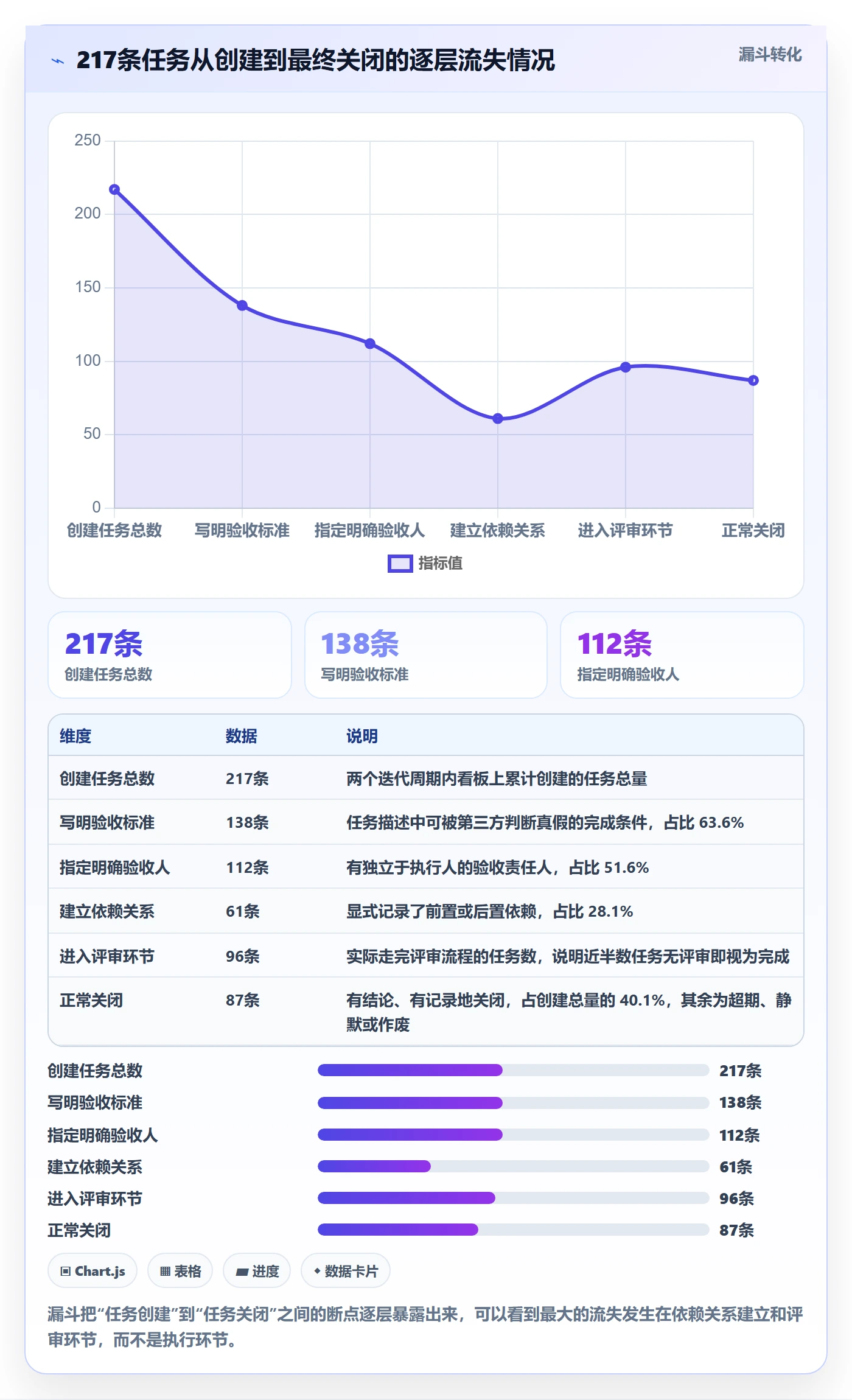Click the Chart.js tag chip
852x1400 pixels.
93,1271
